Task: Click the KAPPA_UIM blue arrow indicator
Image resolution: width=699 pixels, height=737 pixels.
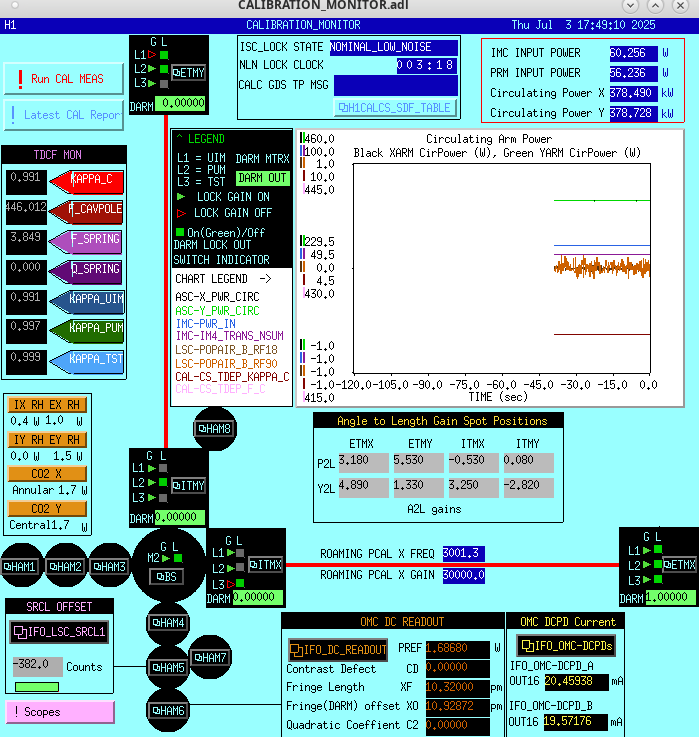Action: point(87,302)
